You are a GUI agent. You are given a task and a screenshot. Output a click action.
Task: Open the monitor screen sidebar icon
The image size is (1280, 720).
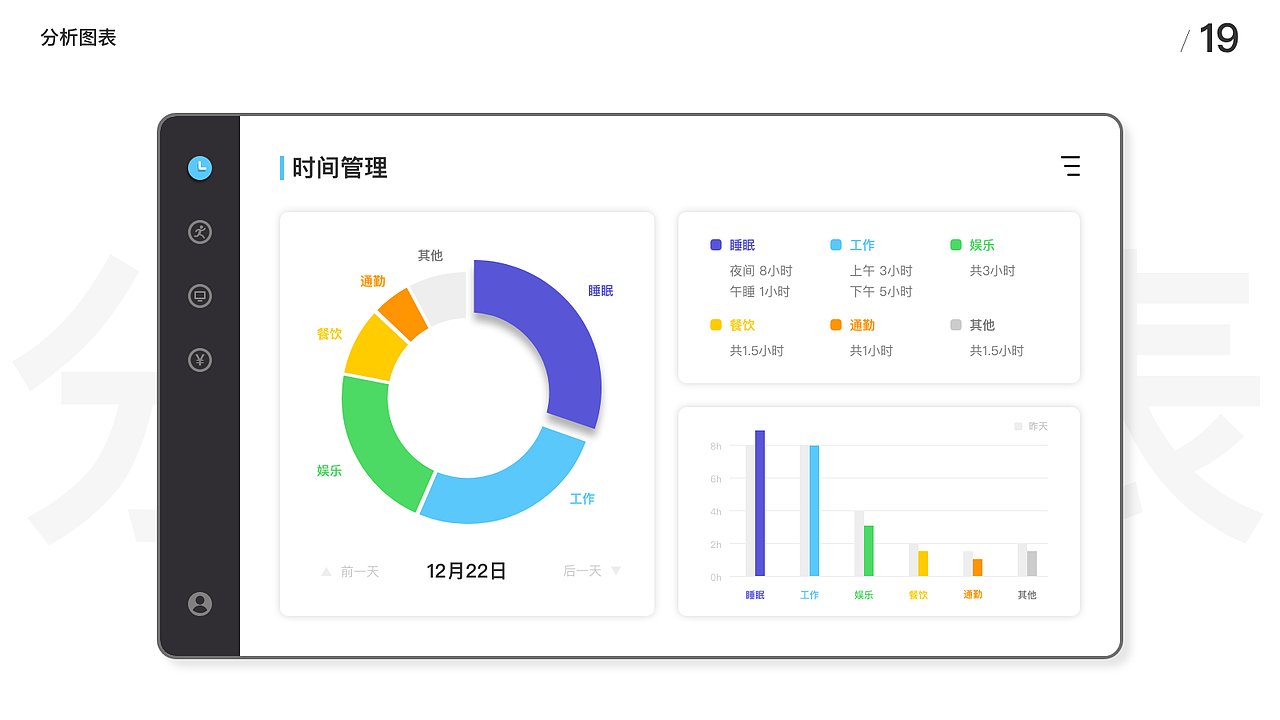tap(200, 296)
